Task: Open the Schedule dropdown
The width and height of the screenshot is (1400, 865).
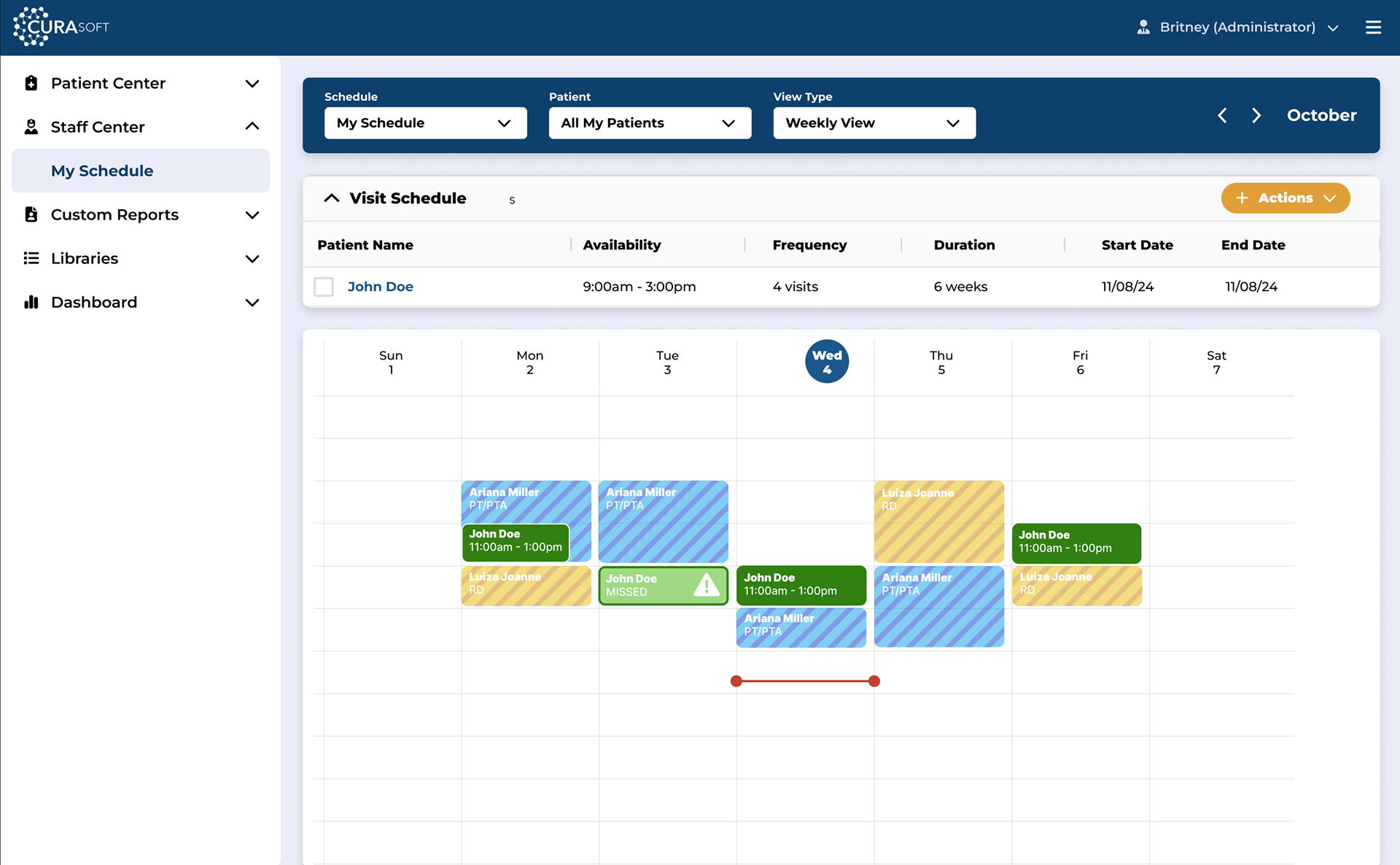Action: [425, 123]
